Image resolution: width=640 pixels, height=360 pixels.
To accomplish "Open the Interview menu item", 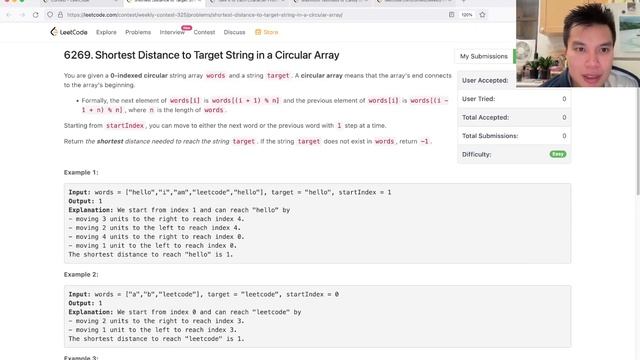I will click(x=172, y=32).
